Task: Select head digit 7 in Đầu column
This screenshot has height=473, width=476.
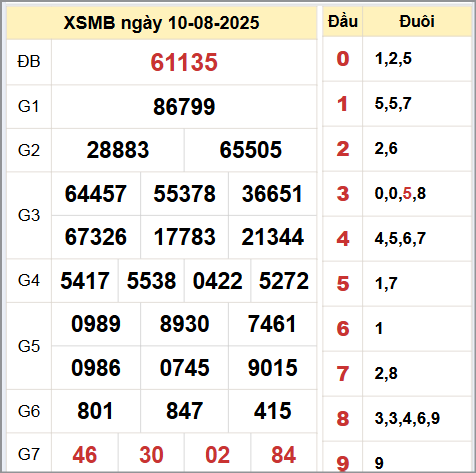Action: click(343, 374)
